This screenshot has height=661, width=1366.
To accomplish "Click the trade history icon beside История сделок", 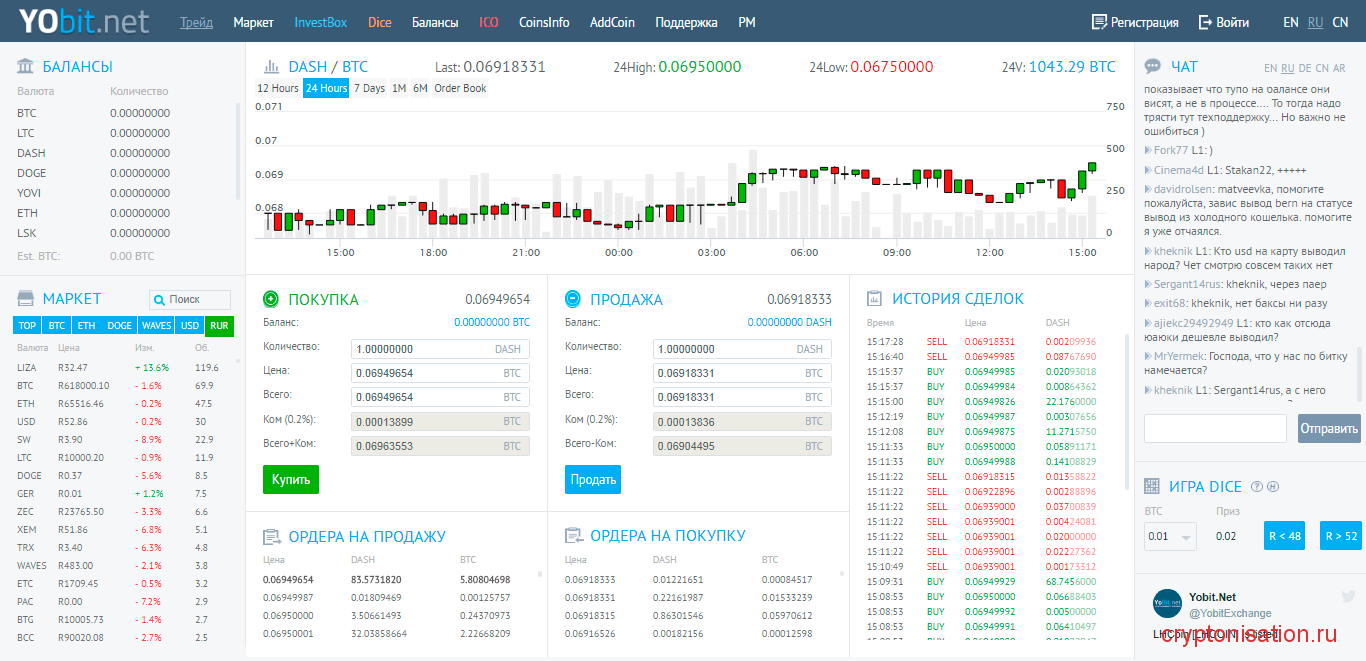I will [874, 299].
